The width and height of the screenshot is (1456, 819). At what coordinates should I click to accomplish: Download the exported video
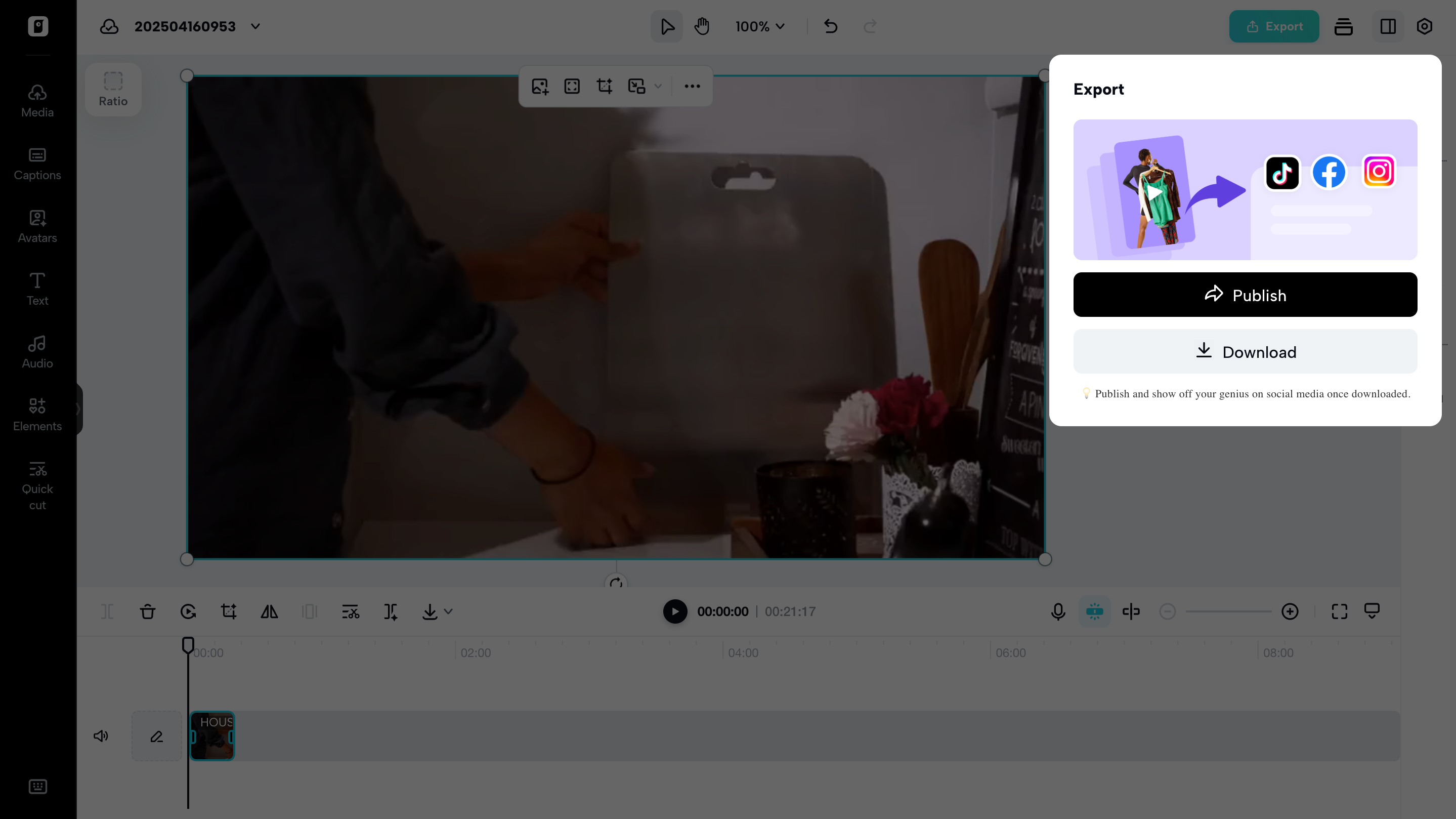coord(1245,352)
